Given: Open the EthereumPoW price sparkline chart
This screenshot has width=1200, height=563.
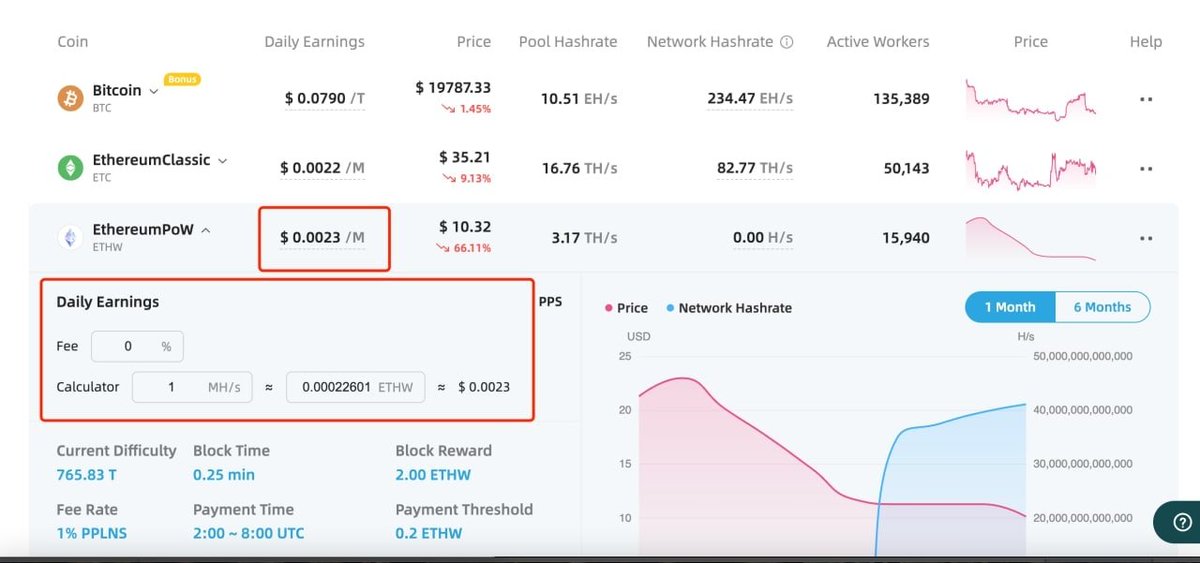Looking at the screenshot, I should coord(1030,239).
